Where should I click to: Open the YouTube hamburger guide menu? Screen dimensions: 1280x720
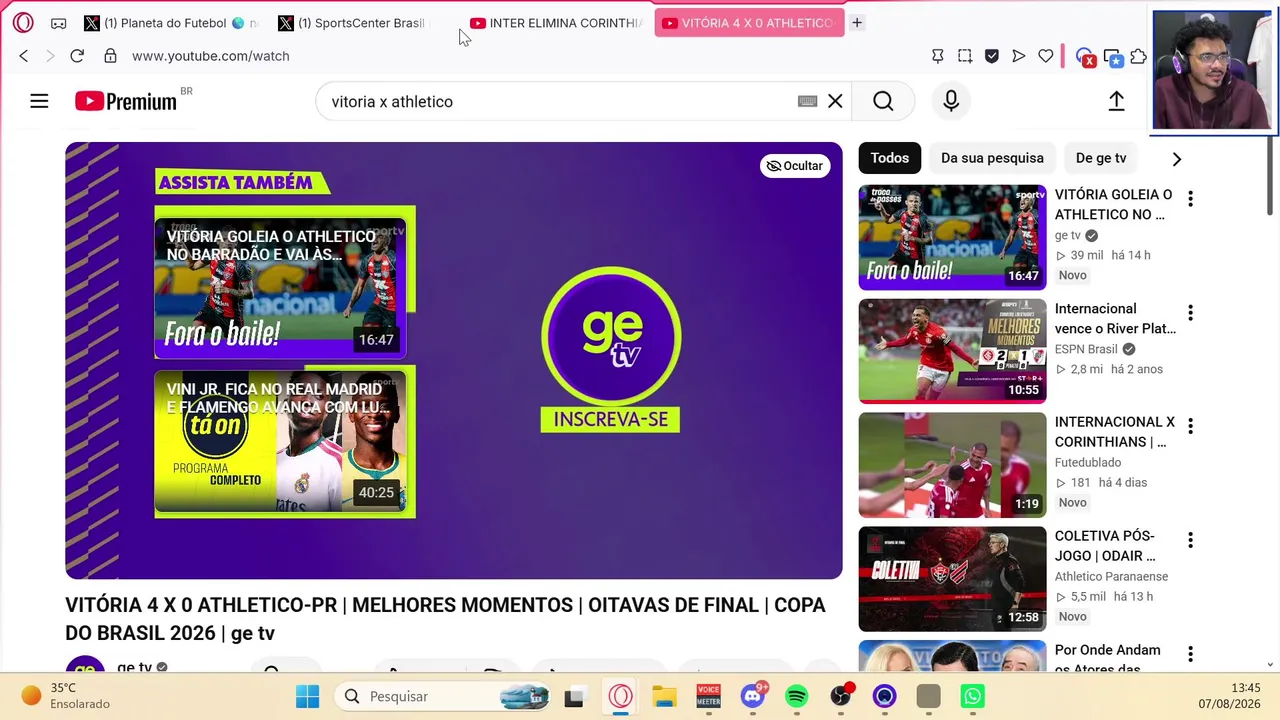[39, 101]
